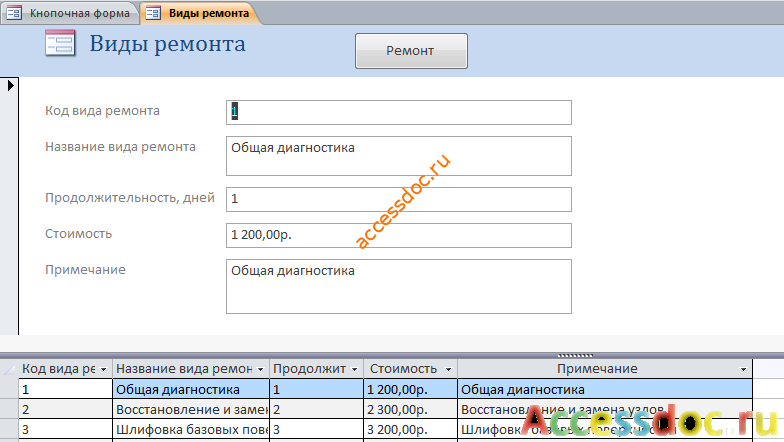The width and height of the screenshot is (784, 442).
Task: Click the form icon beside Виды ремонта header
Action: [x=60, y=44]
